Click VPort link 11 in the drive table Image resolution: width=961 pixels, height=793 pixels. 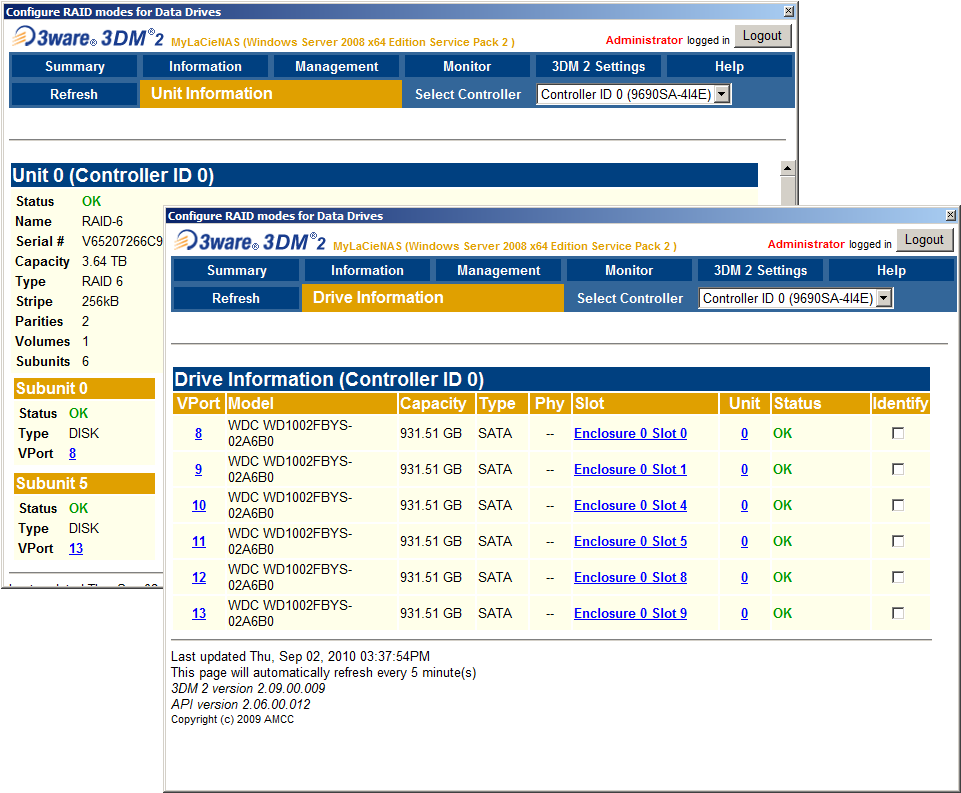(199, 541)
